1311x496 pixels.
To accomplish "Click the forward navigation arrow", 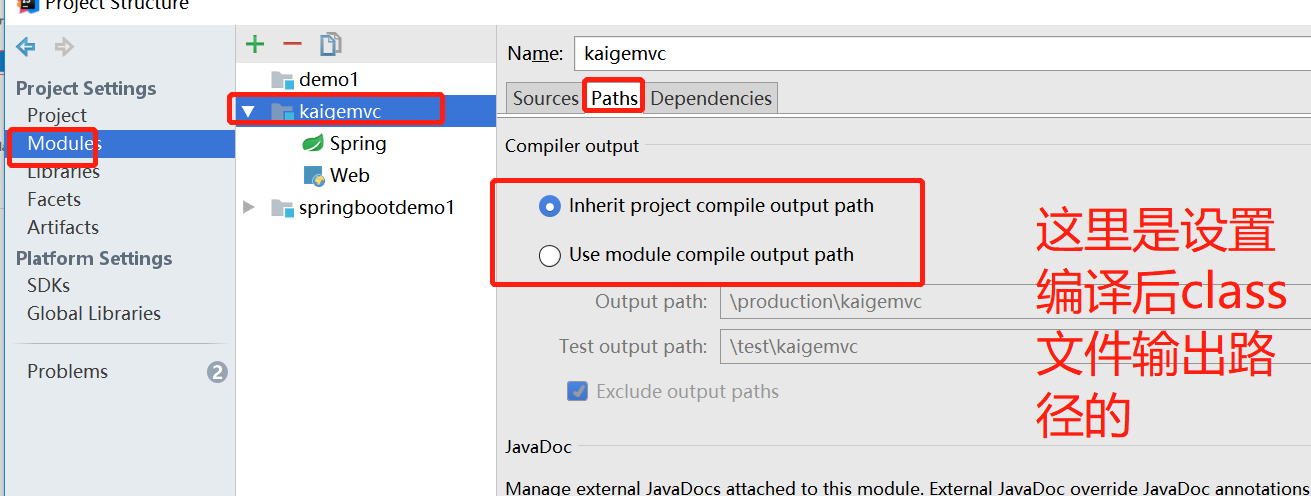I will pyautogui.click(x=64, y=47).
